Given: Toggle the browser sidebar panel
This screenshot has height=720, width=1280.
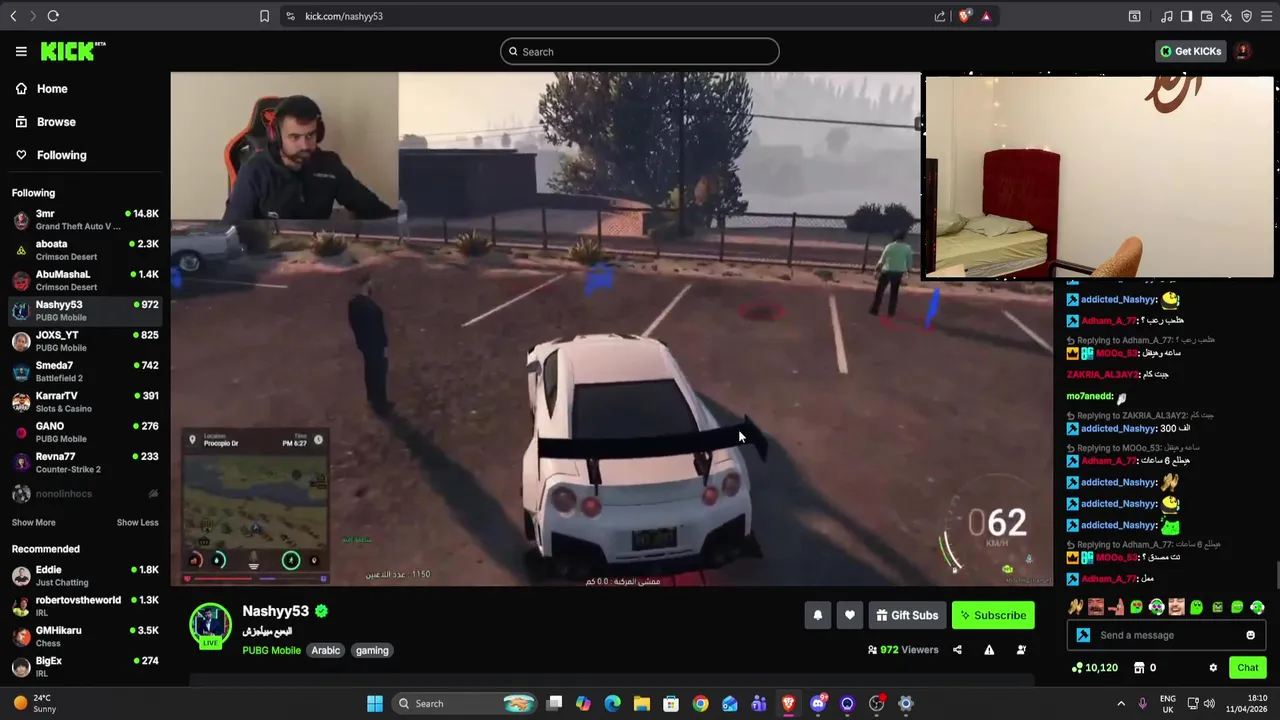Looking at the screenshot, I should point(1186,16).
